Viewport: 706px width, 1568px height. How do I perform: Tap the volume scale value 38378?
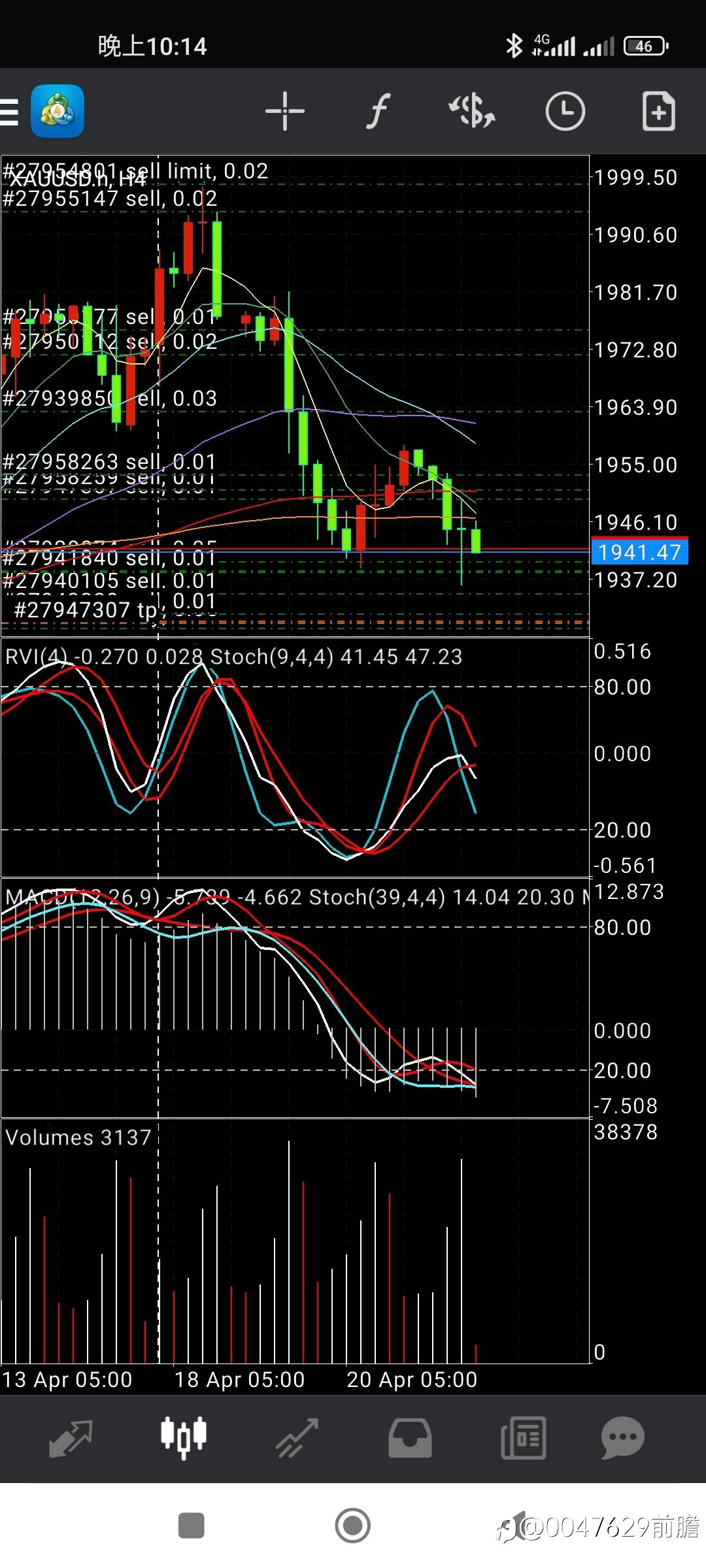(x=626, y=1132)
